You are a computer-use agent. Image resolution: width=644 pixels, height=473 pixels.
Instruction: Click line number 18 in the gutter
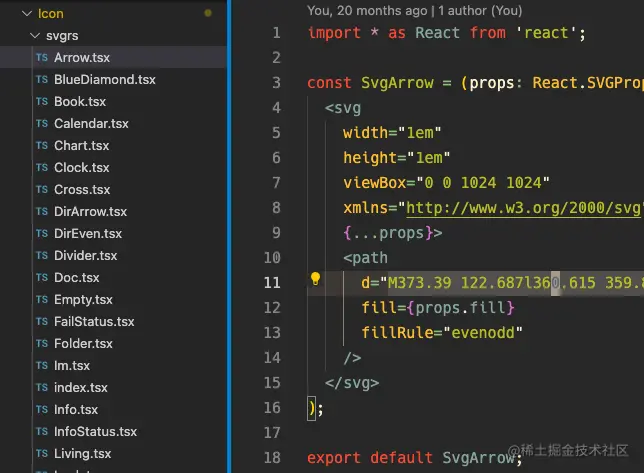(x=272, y=458)
